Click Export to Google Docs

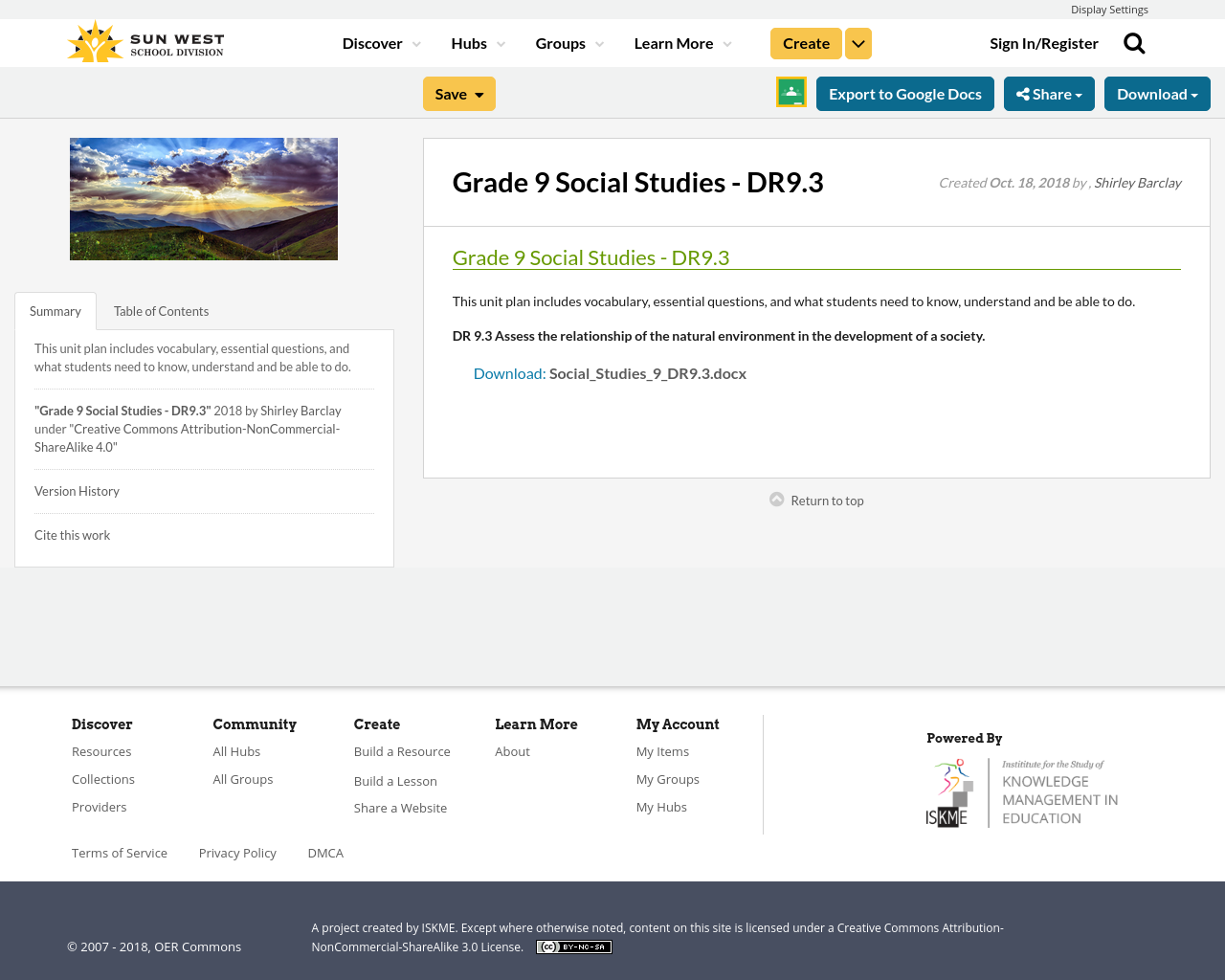pyautogui.click(x=904, y=92)
